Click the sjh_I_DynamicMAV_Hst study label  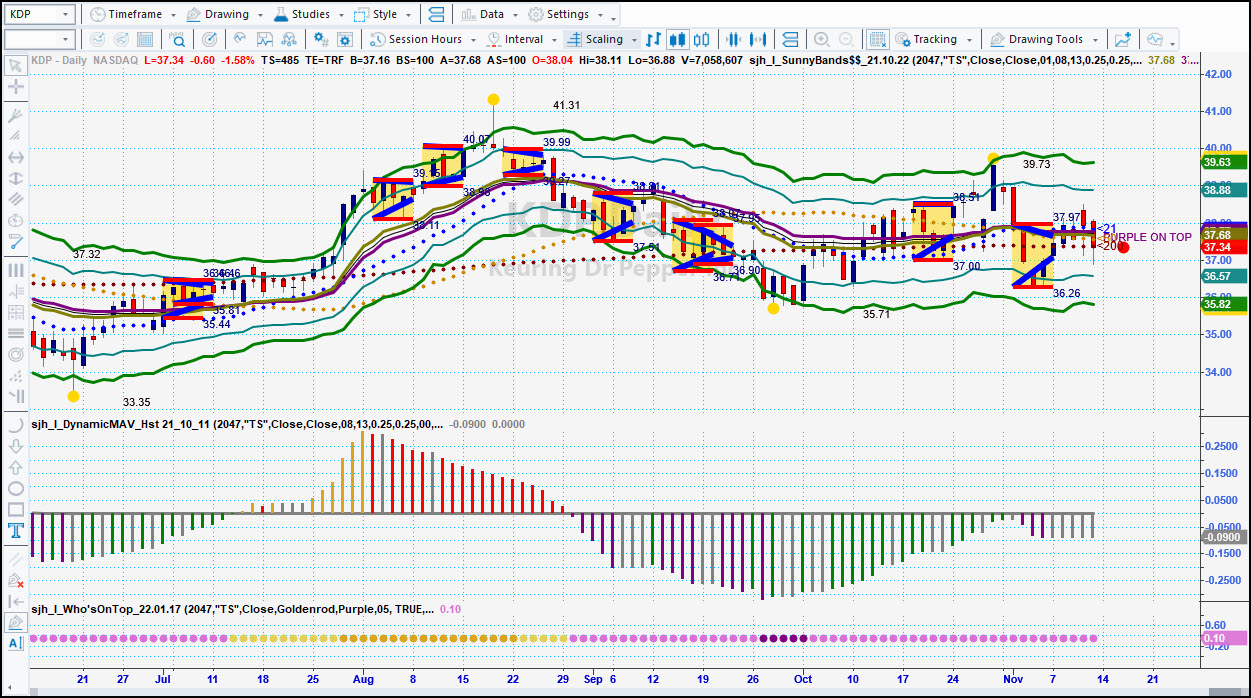click(x=238, y=424)
